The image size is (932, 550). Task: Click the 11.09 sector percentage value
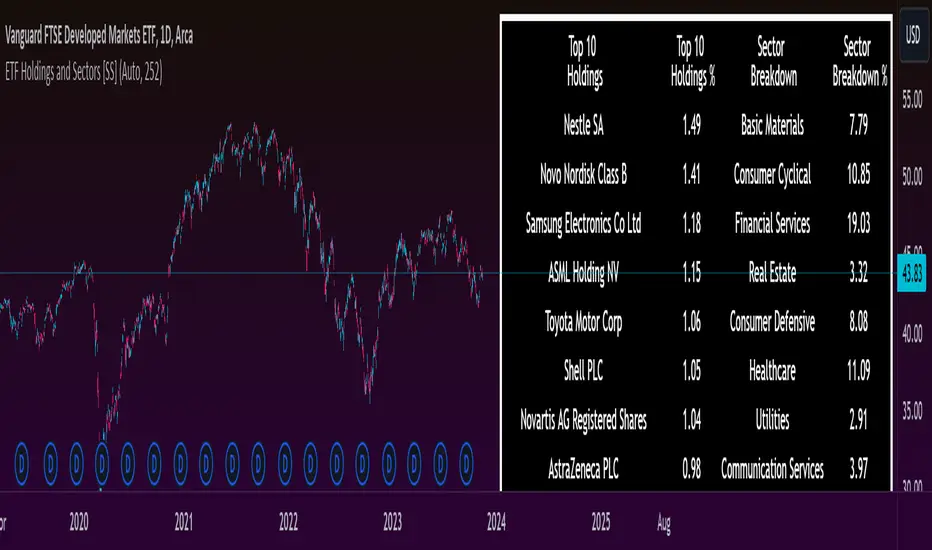click(858, 371)
